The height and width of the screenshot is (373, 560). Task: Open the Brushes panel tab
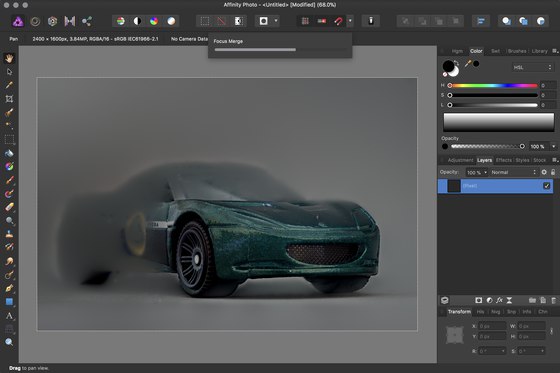coord(517,51)
